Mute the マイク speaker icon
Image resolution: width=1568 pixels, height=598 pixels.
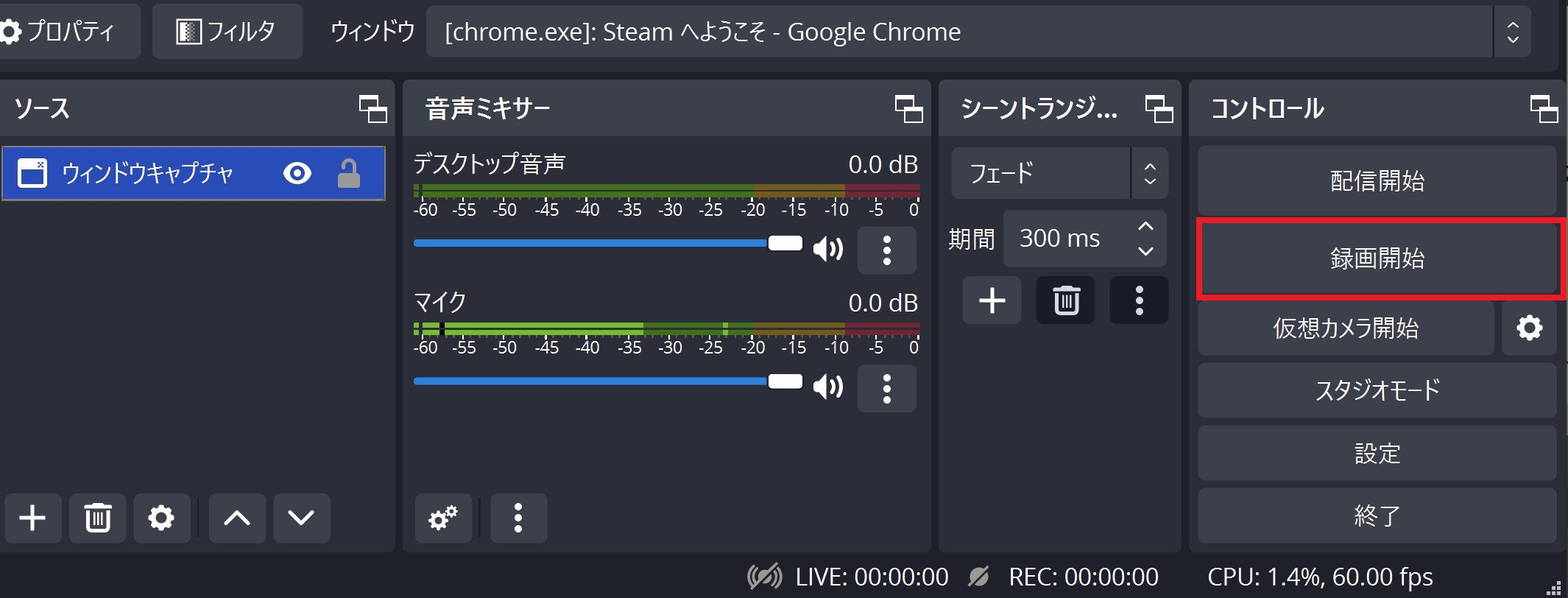(x=828, y=386)
